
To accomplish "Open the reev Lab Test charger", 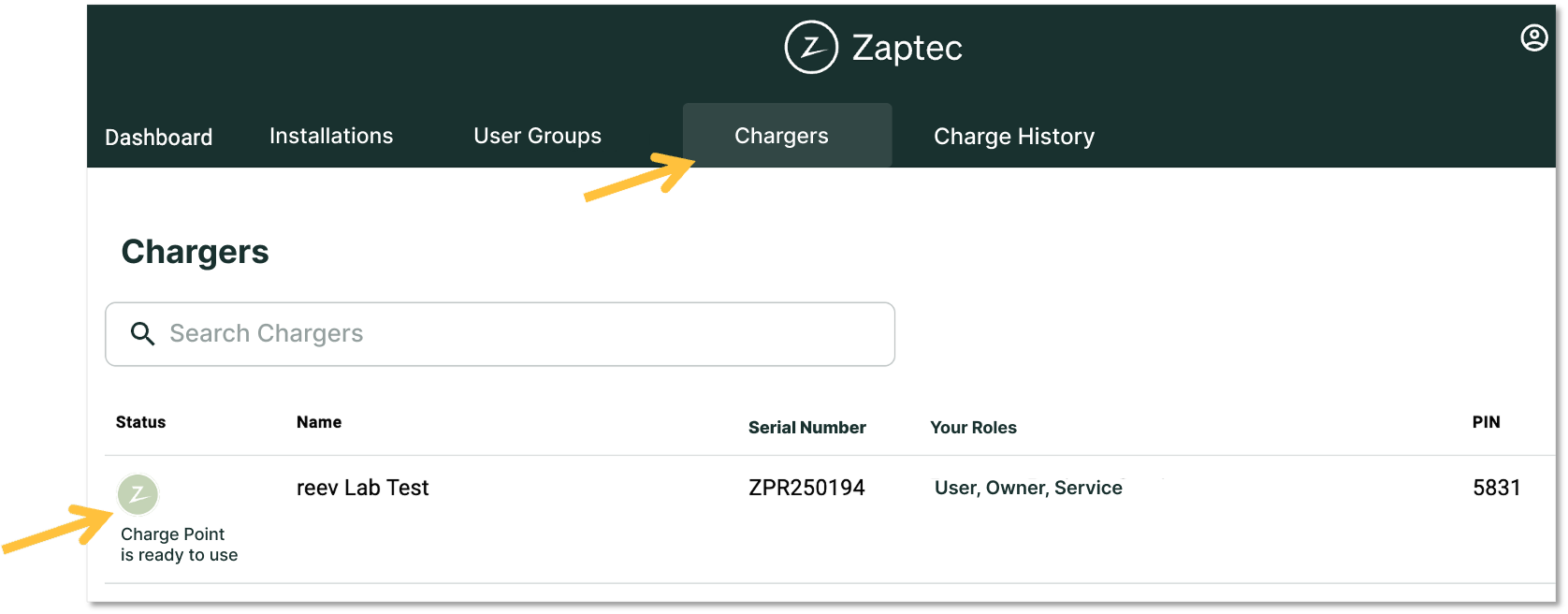I will 363,488.
